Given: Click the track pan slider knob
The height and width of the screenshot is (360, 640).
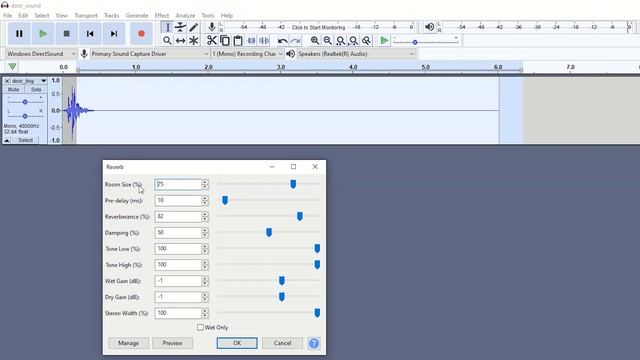Looking at the screenshot, I should point(25,116).
